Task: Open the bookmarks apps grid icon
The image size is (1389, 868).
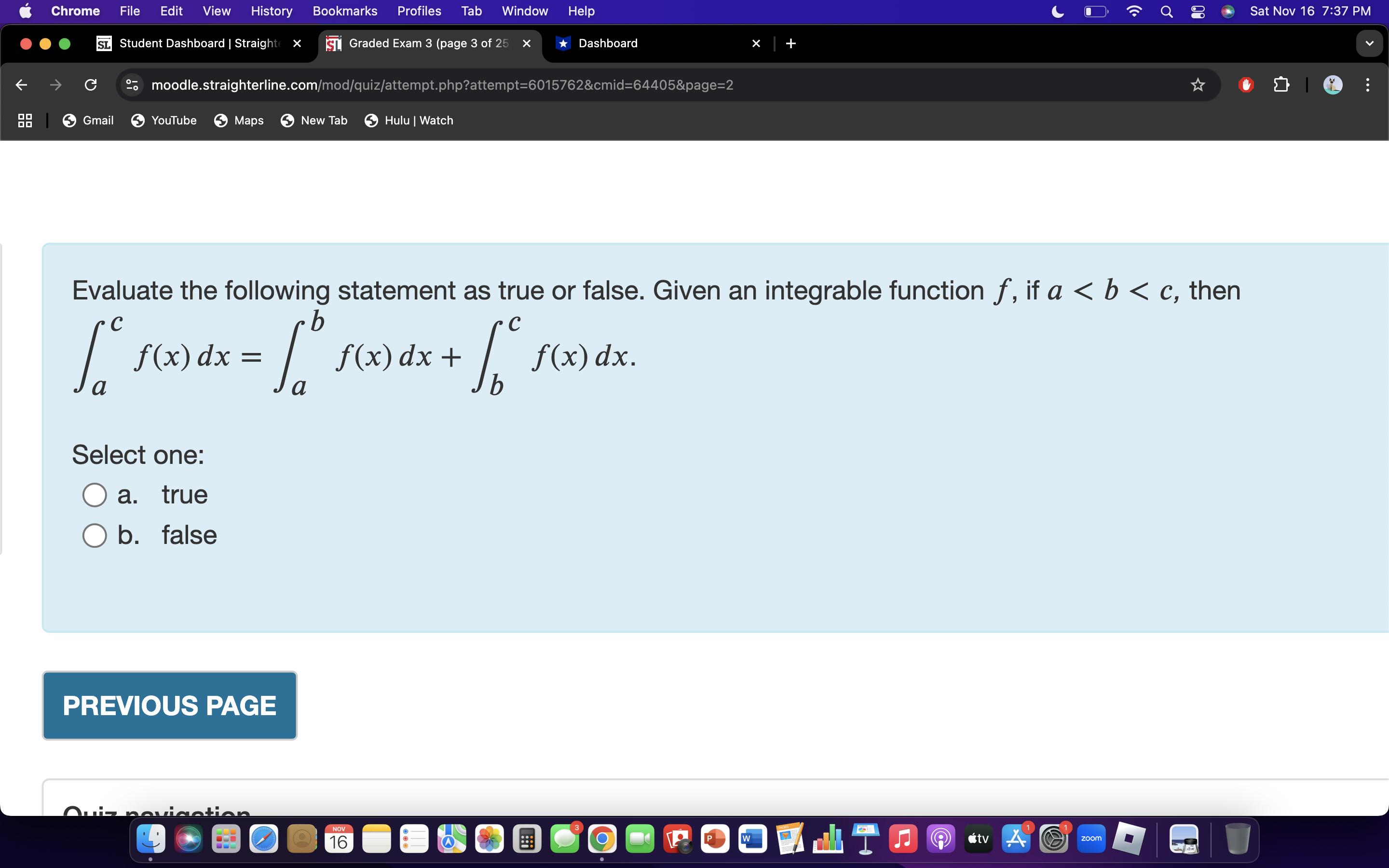Action: [x=25, y=121]
